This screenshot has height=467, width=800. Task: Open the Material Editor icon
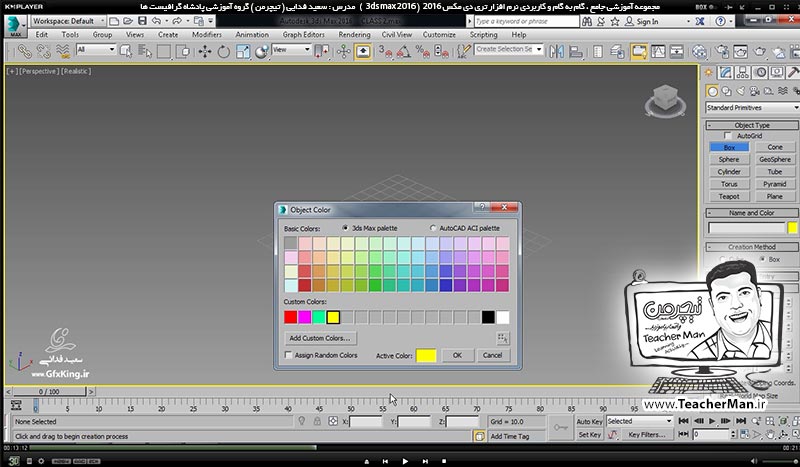699,51
